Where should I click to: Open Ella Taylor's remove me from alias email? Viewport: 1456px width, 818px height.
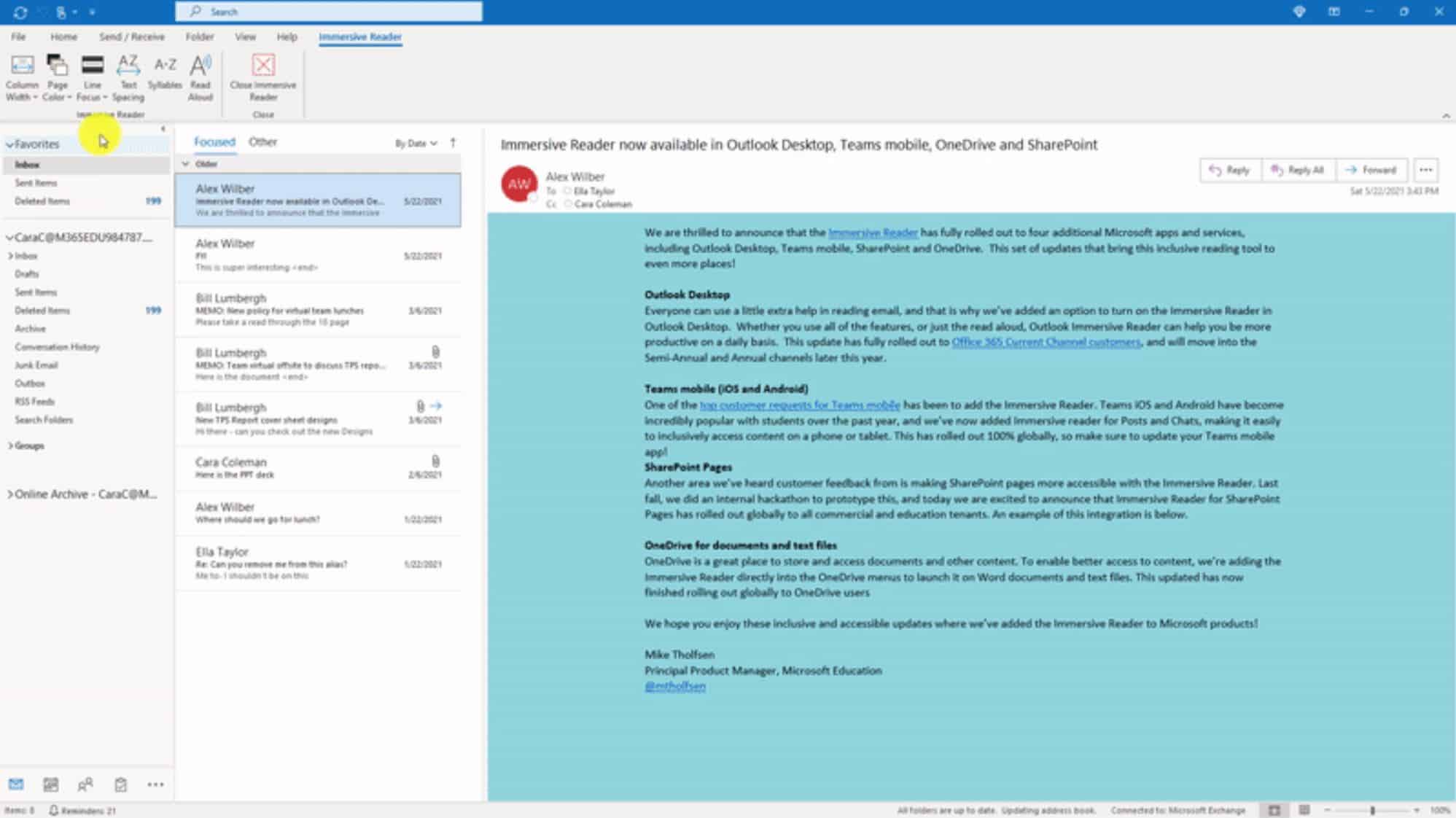pos(318,564)
